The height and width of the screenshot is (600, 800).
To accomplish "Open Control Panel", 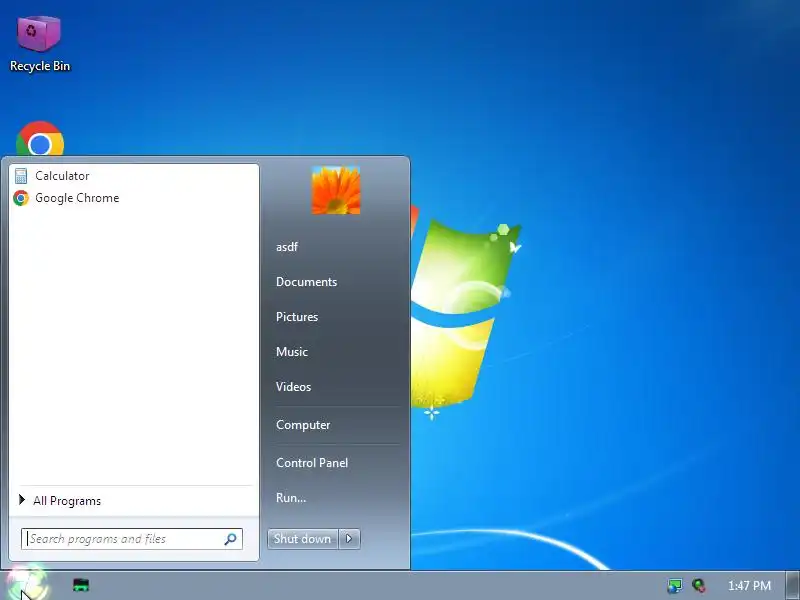I will pyautogui.click(x=312, y=463).
